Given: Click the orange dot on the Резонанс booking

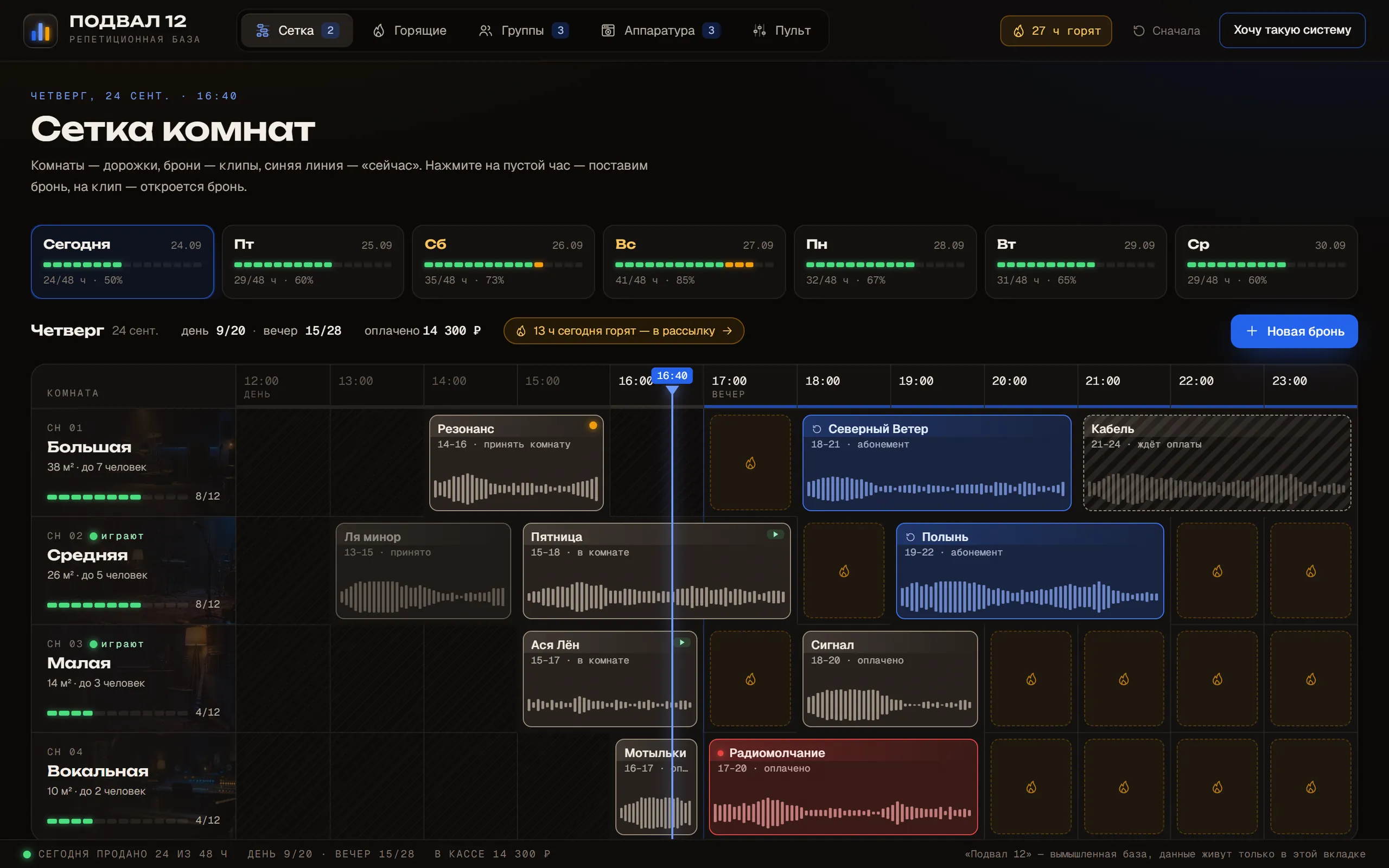Looking at the screenshot, I should (593, 425).
